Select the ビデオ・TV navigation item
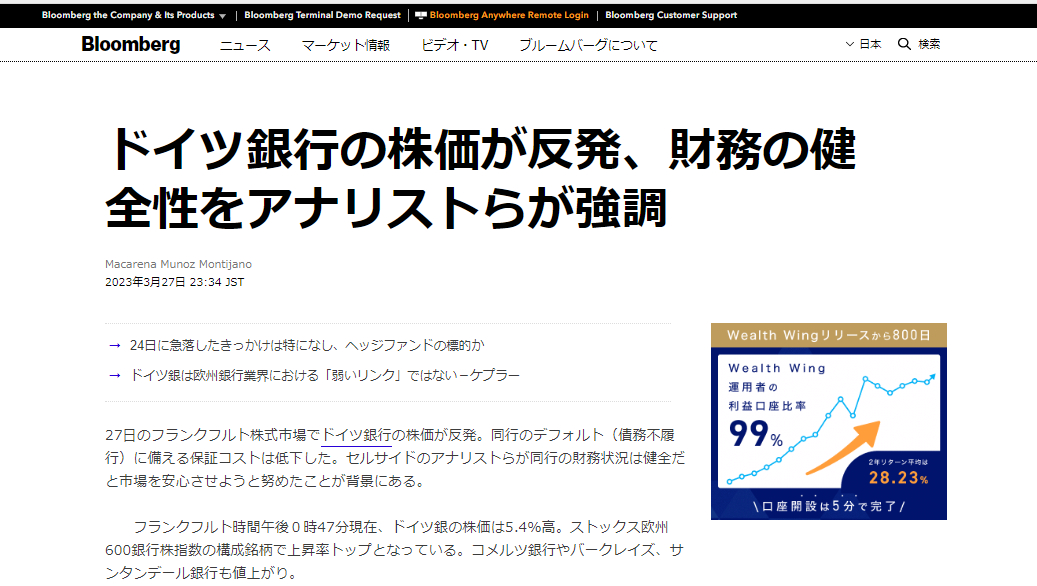1037x586 pixels. click(x=454, y=44)
